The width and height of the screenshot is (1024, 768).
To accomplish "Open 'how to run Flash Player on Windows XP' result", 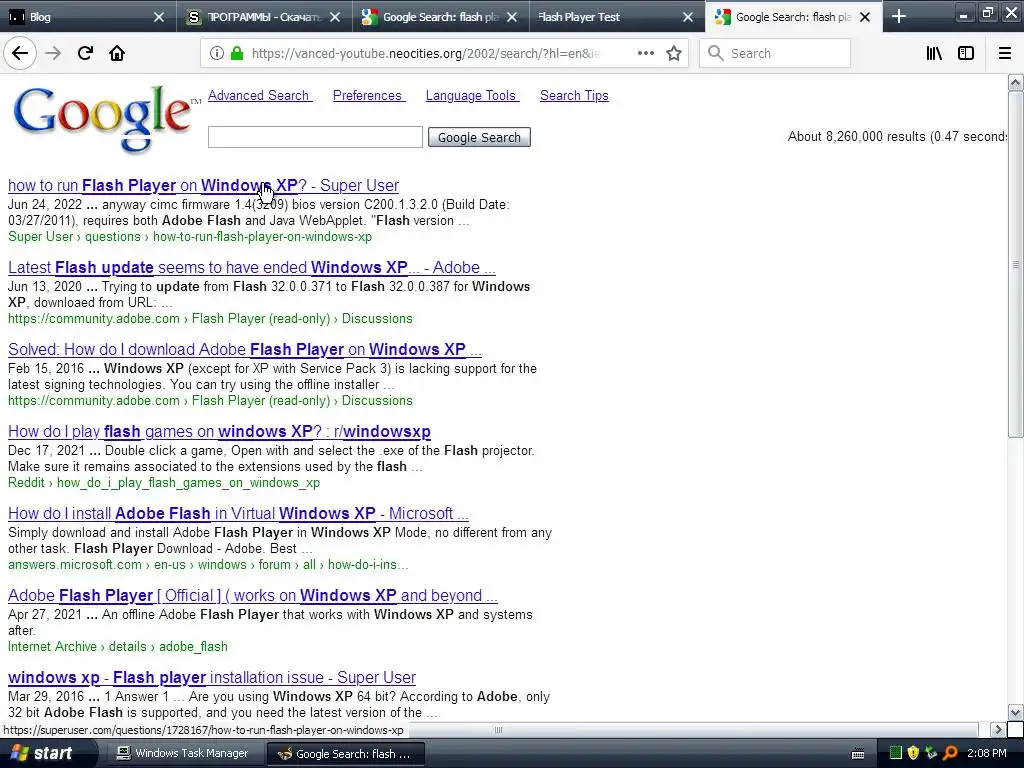I will click(203, 185).
